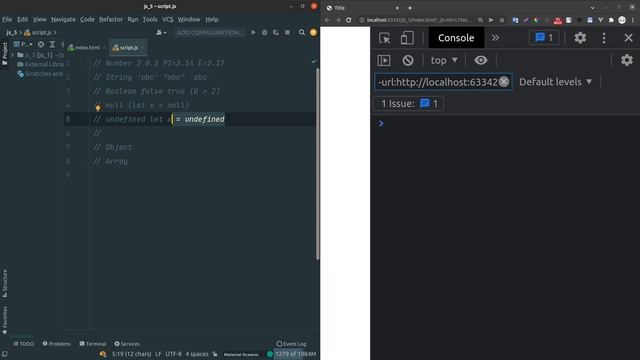Open Chrome tab search chevron

coord(592,8)
